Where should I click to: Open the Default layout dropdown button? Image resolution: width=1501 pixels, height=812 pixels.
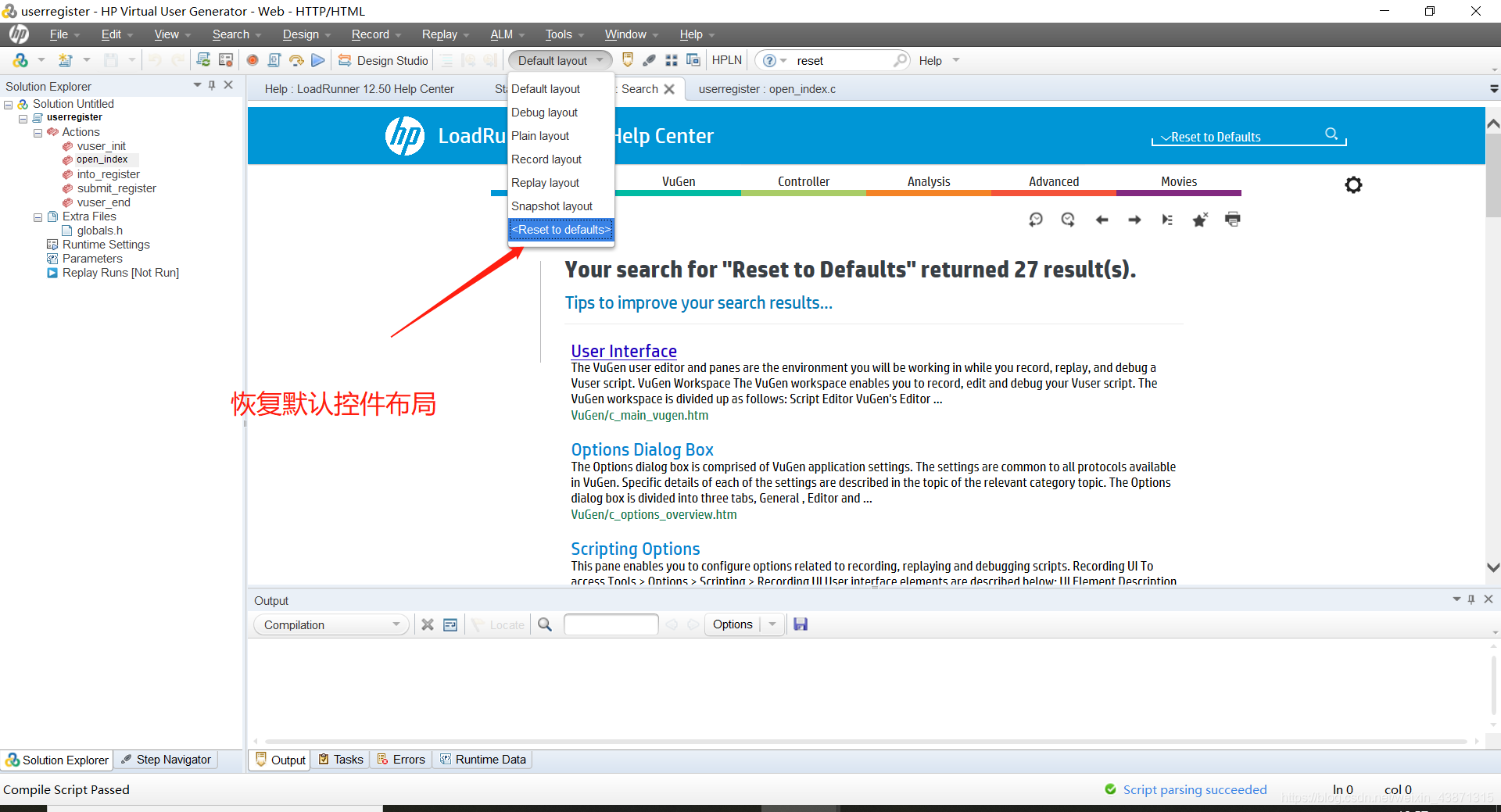tap(560, 60)
